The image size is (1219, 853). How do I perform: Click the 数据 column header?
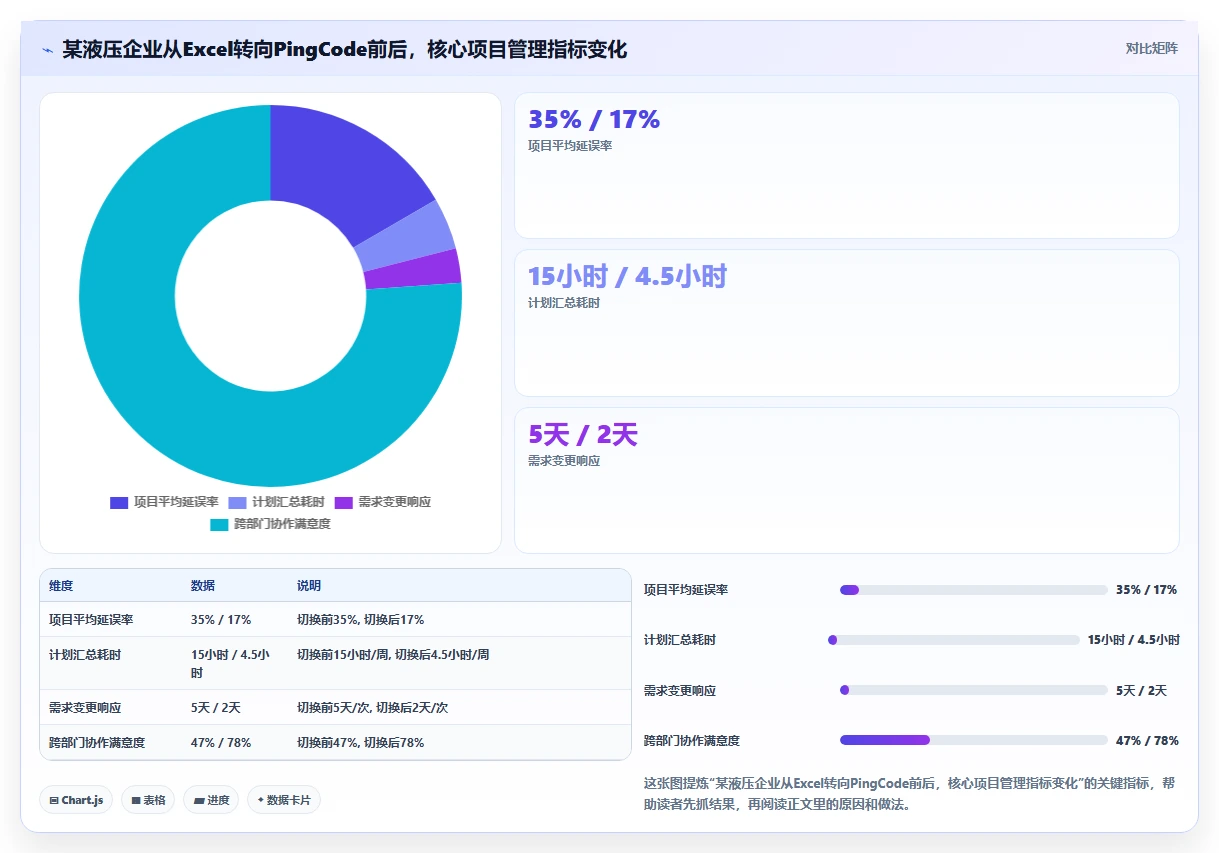pos(203,586)
